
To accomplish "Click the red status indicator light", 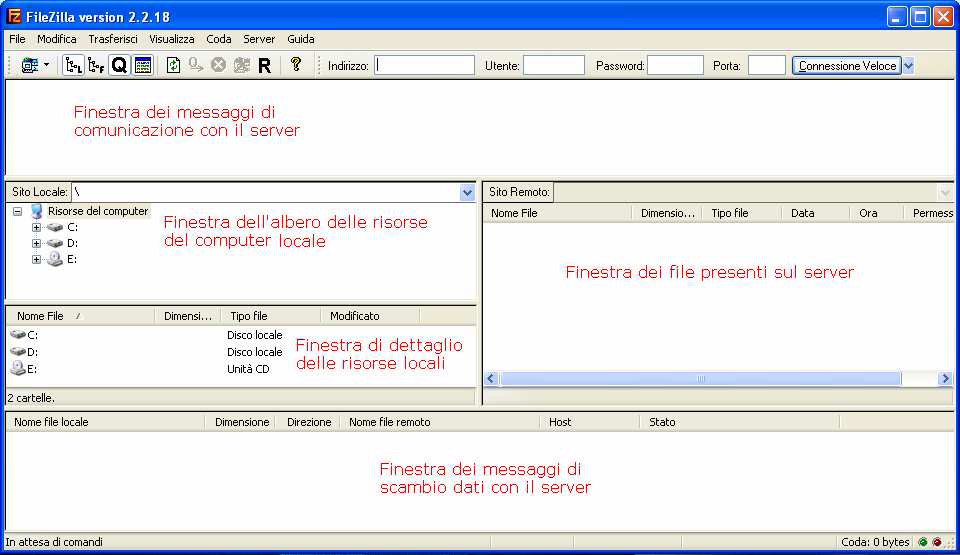I will pos(937,542).
